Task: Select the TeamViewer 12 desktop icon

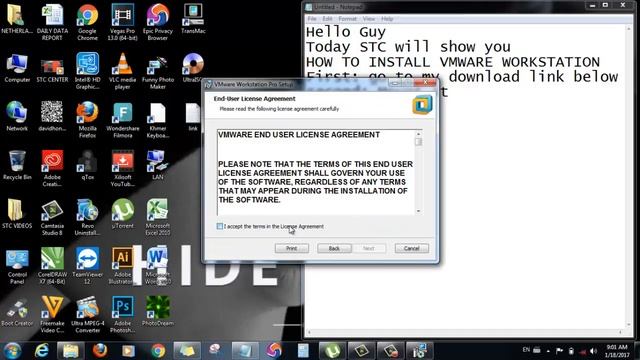Action: click(87, 266)
